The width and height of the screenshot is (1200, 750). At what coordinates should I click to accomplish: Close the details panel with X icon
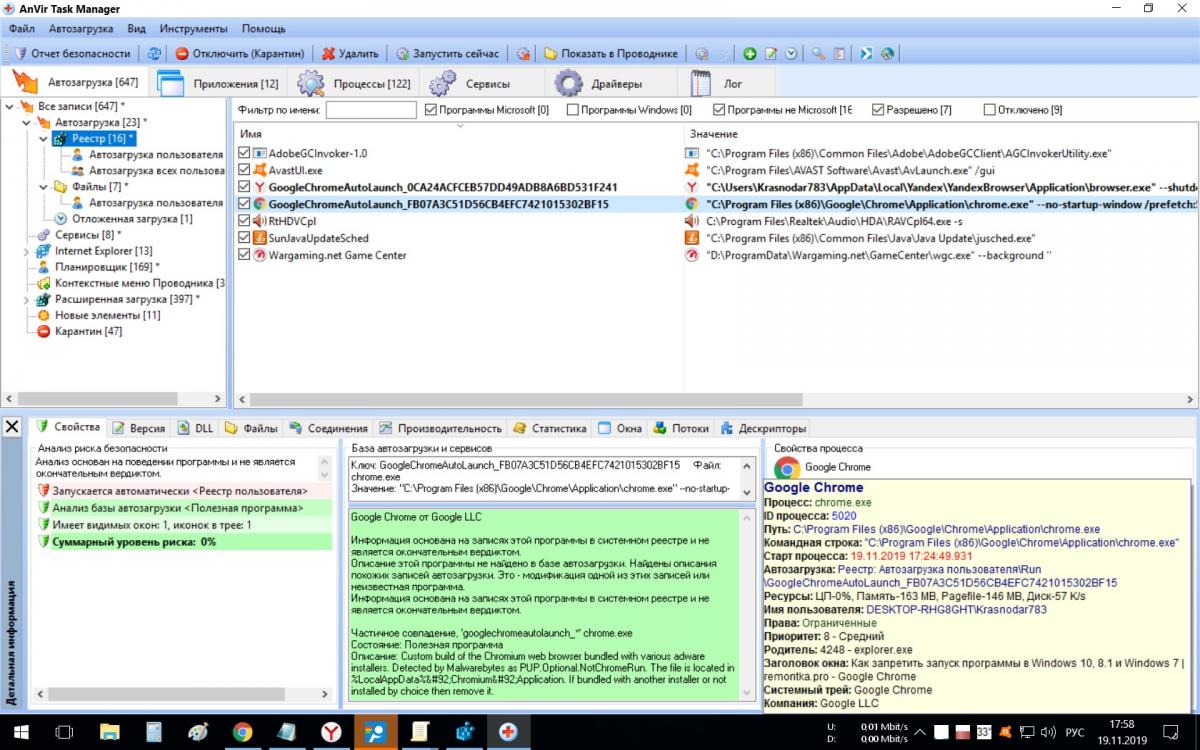(x=12, y=427)
